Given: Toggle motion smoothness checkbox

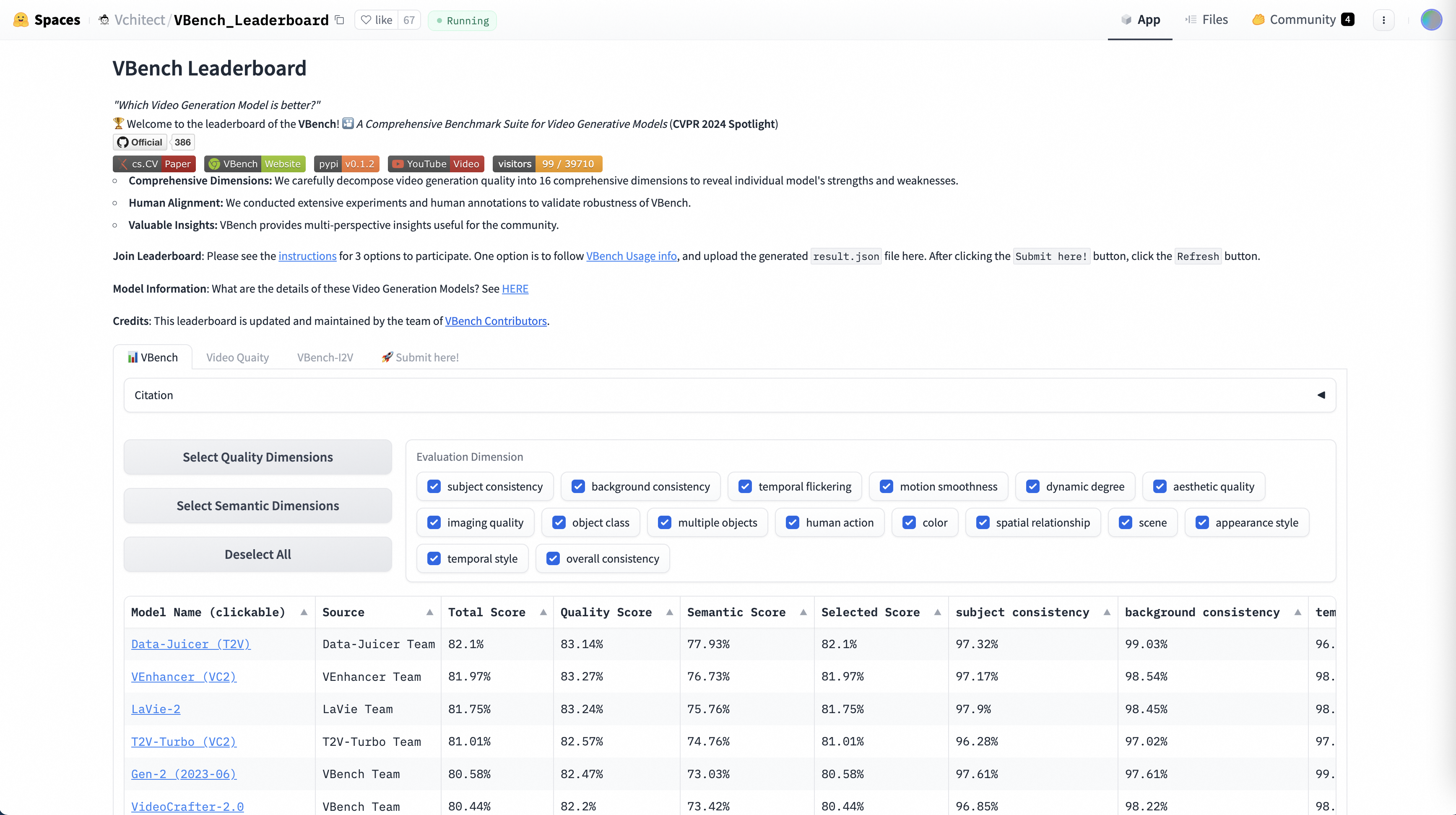Looking at the screenshot, I should [x=886, y=487].
